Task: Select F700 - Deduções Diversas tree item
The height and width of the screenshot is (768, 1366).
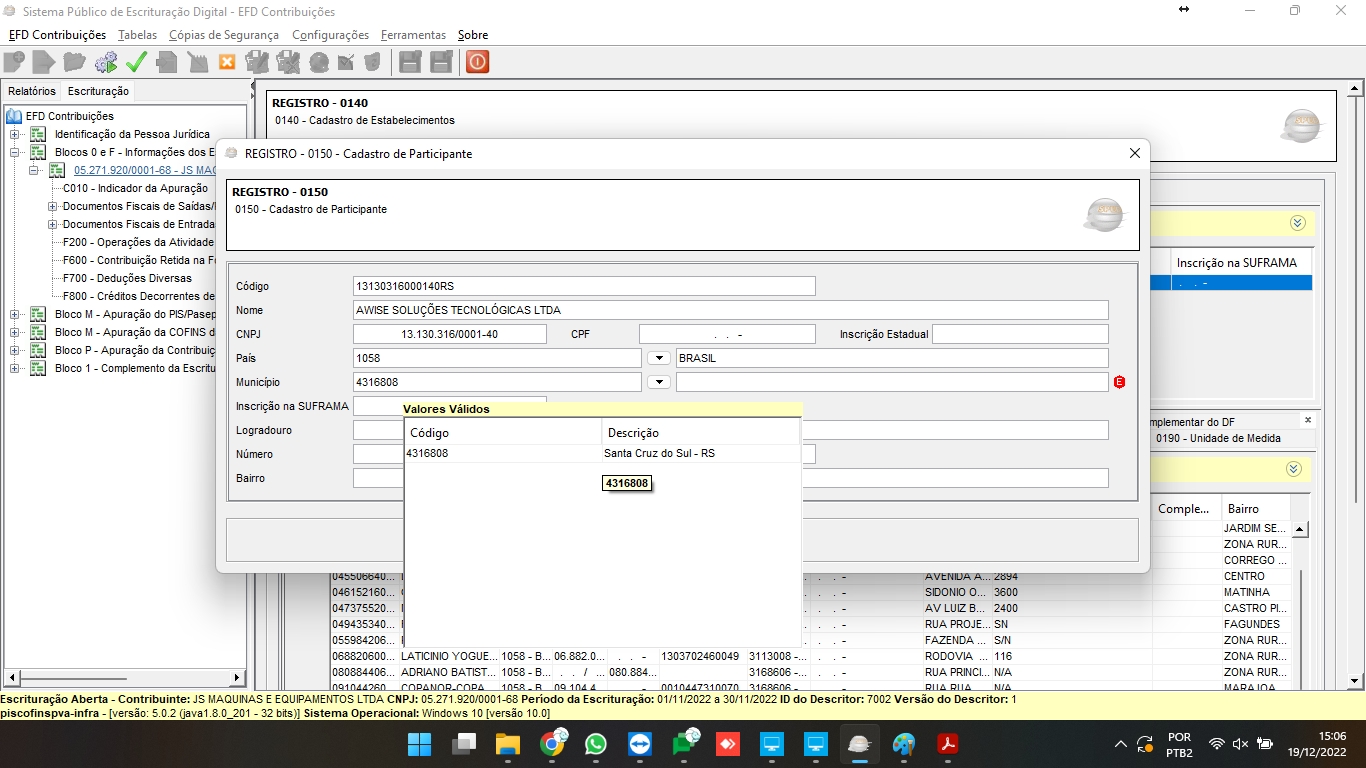Action: pyautogui.click(x=126, y=279)
